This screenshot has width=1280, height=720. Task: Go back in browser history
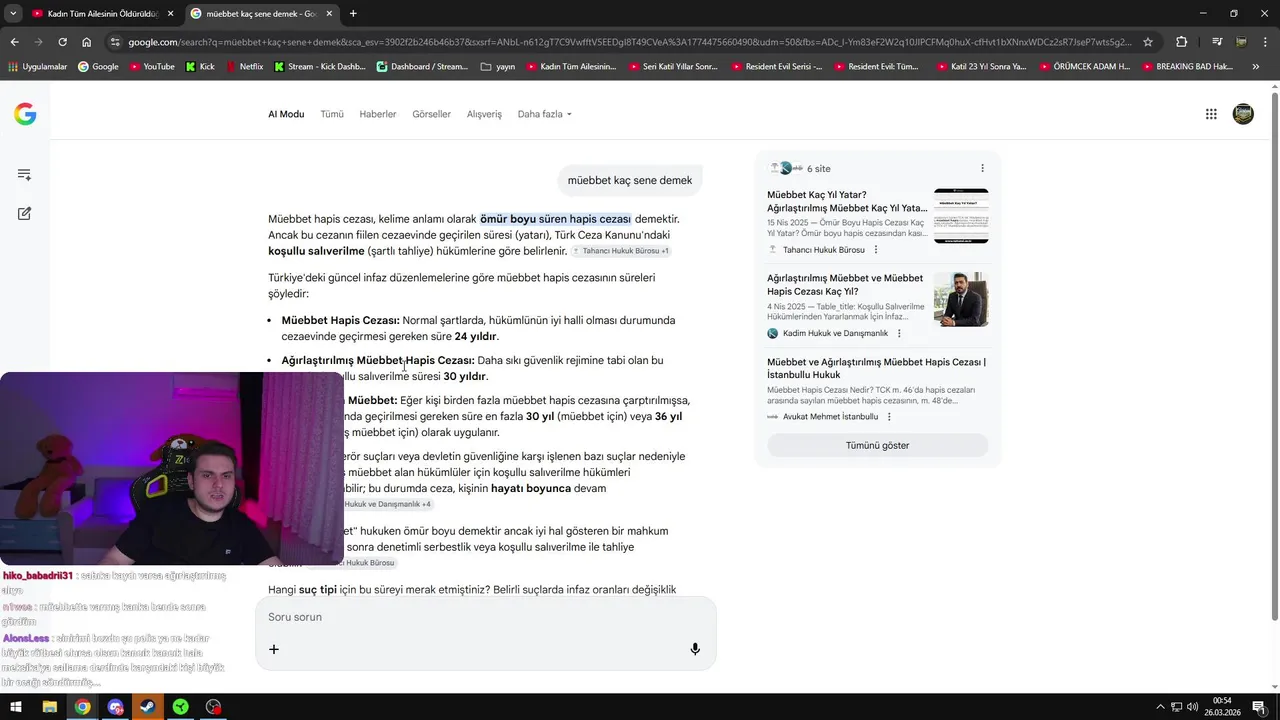click(14, 42)
